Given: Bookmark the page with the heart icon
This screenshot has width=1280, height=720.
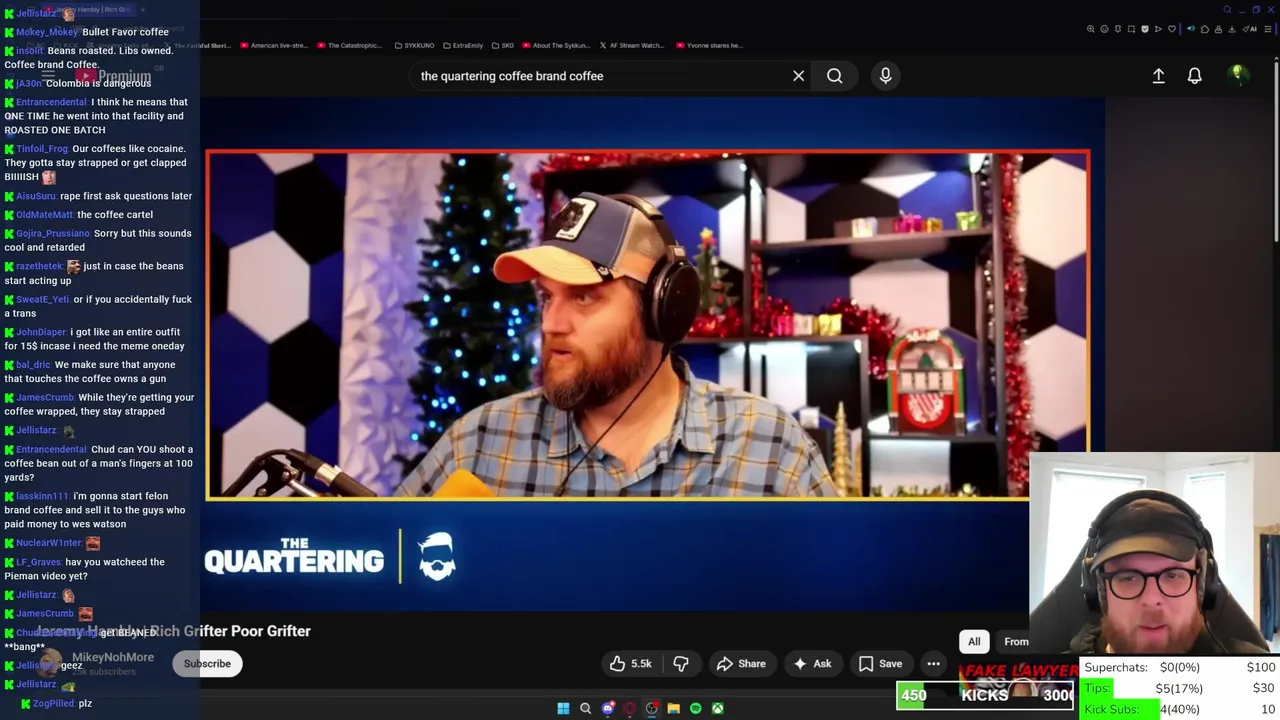Looking at the screenshot, I should pos(1172,29).
